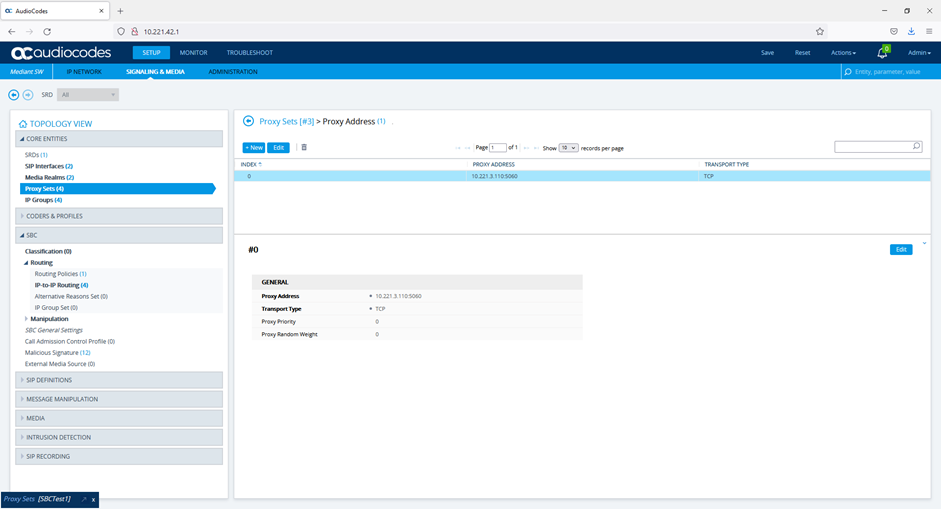This screenshot has height=509, width=941.
Task: Click the connection-not-secure lock icon
Action: click(x=134, y=31)
